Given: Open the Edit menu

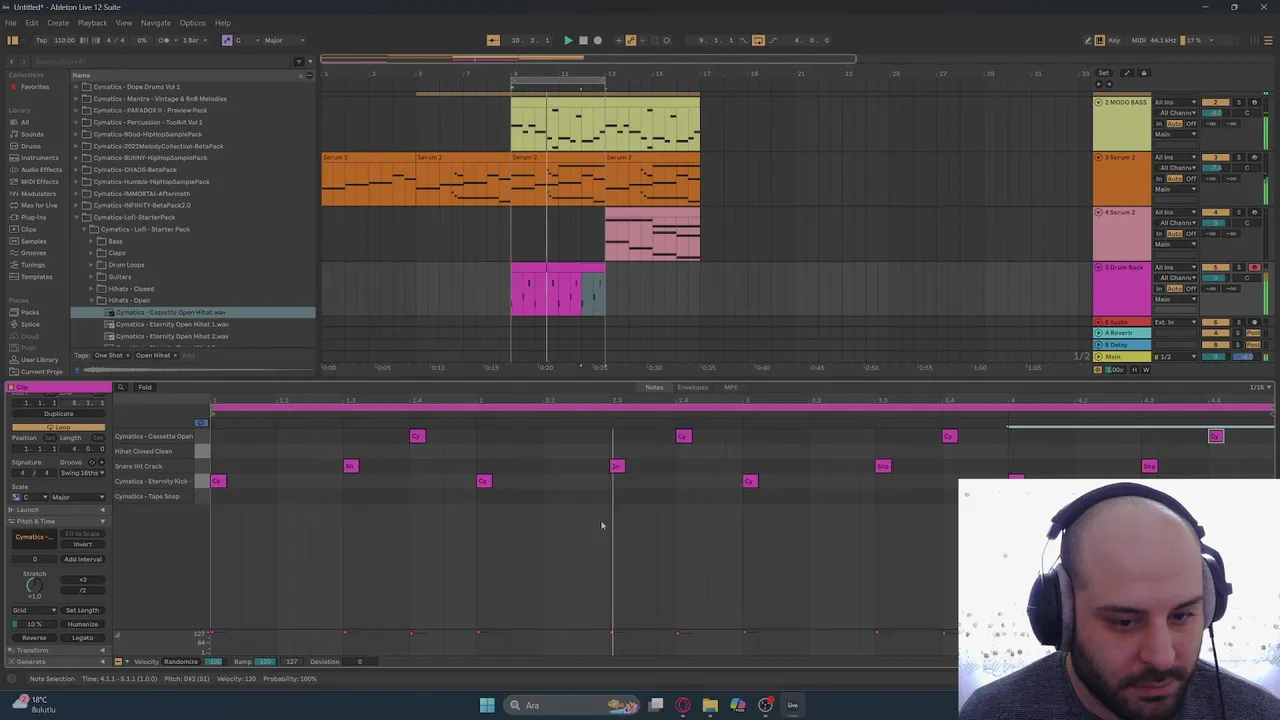Looking at the screenshot, I should [32, 23].
